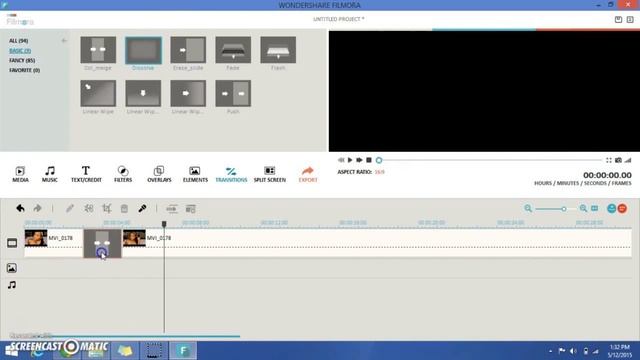Image resolution: width=640 pixels, height=360 pixels.
Task: Undo the last timeline action
Action: 20,209
